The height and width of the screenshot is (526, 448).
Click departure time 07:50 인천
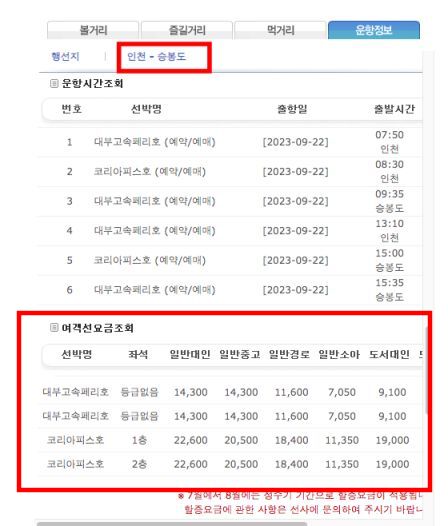point(389,142)
